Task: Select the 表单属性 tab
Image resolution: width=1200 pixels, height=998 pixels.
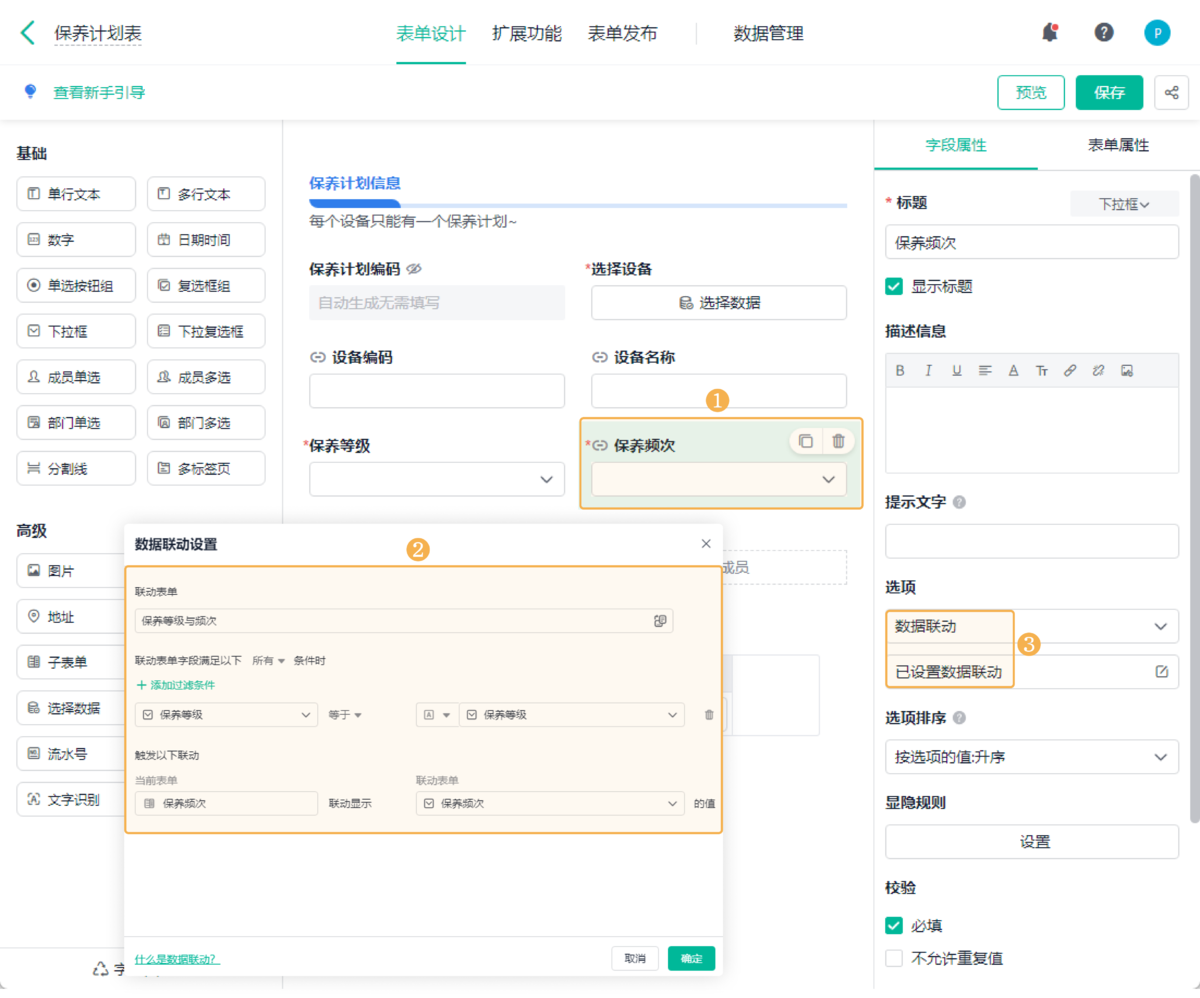Action: [x=1118, y=145]
